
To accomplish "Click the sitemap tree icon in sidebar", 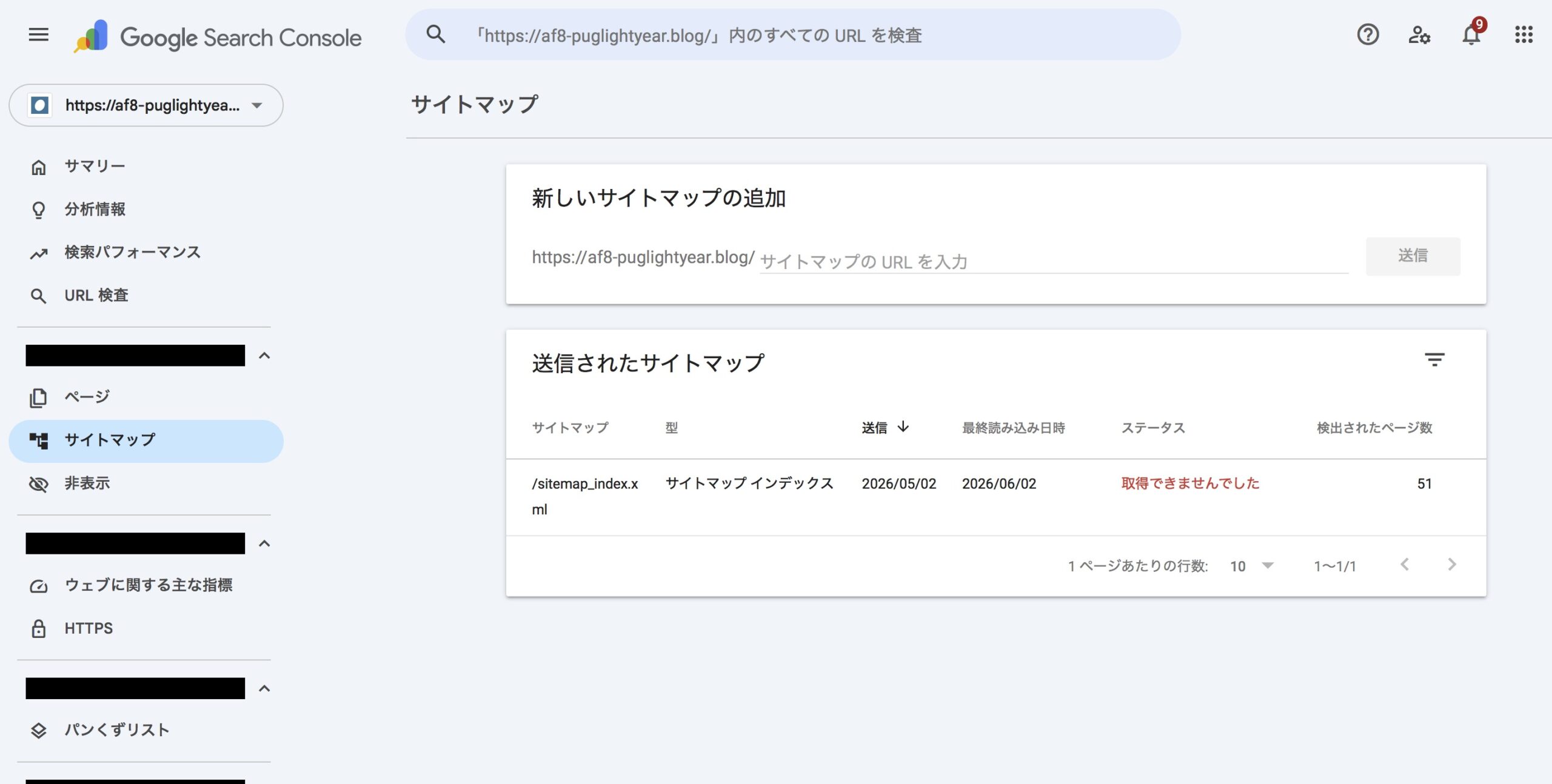I will [x=38, y=440].
